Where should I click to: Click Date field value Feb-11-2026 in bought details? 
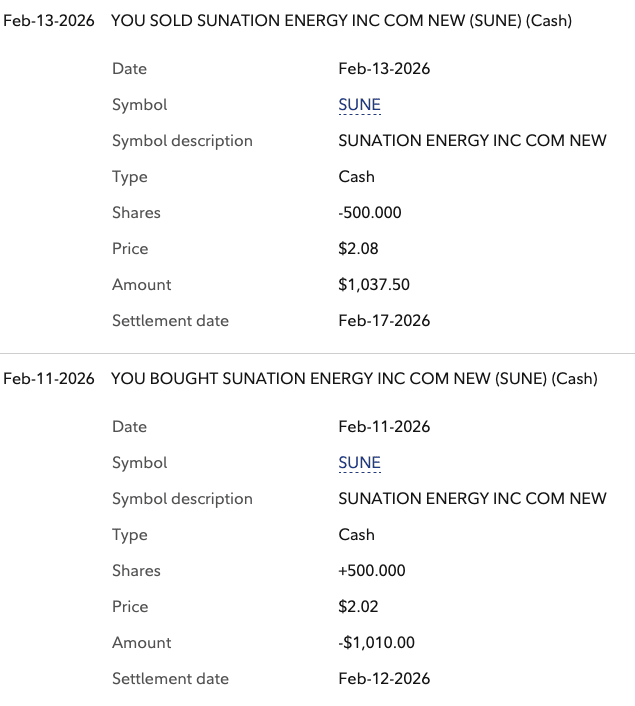384,427
